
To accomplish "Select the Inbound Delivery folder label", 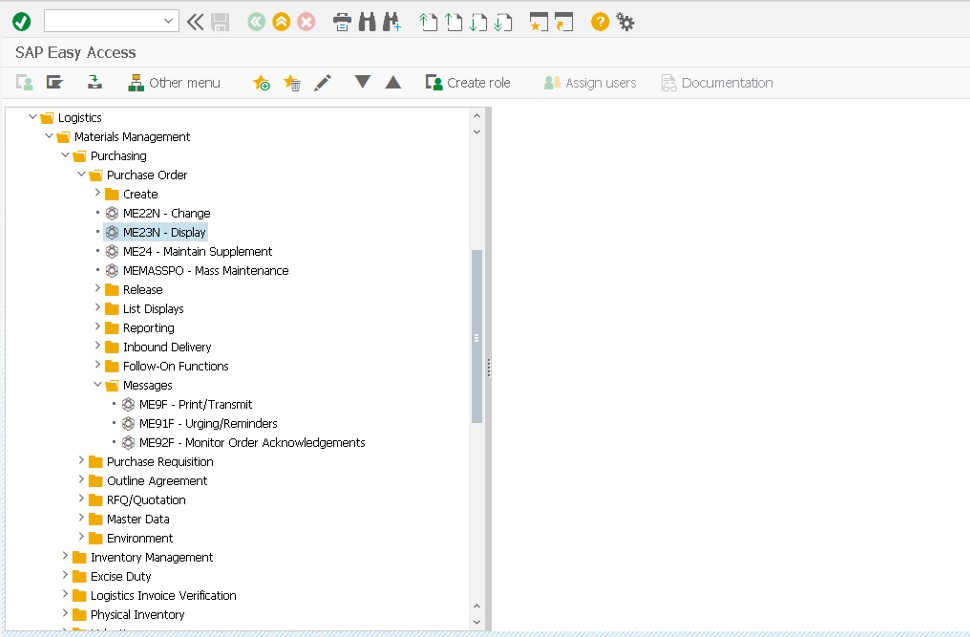I will (x=167, y=347).
